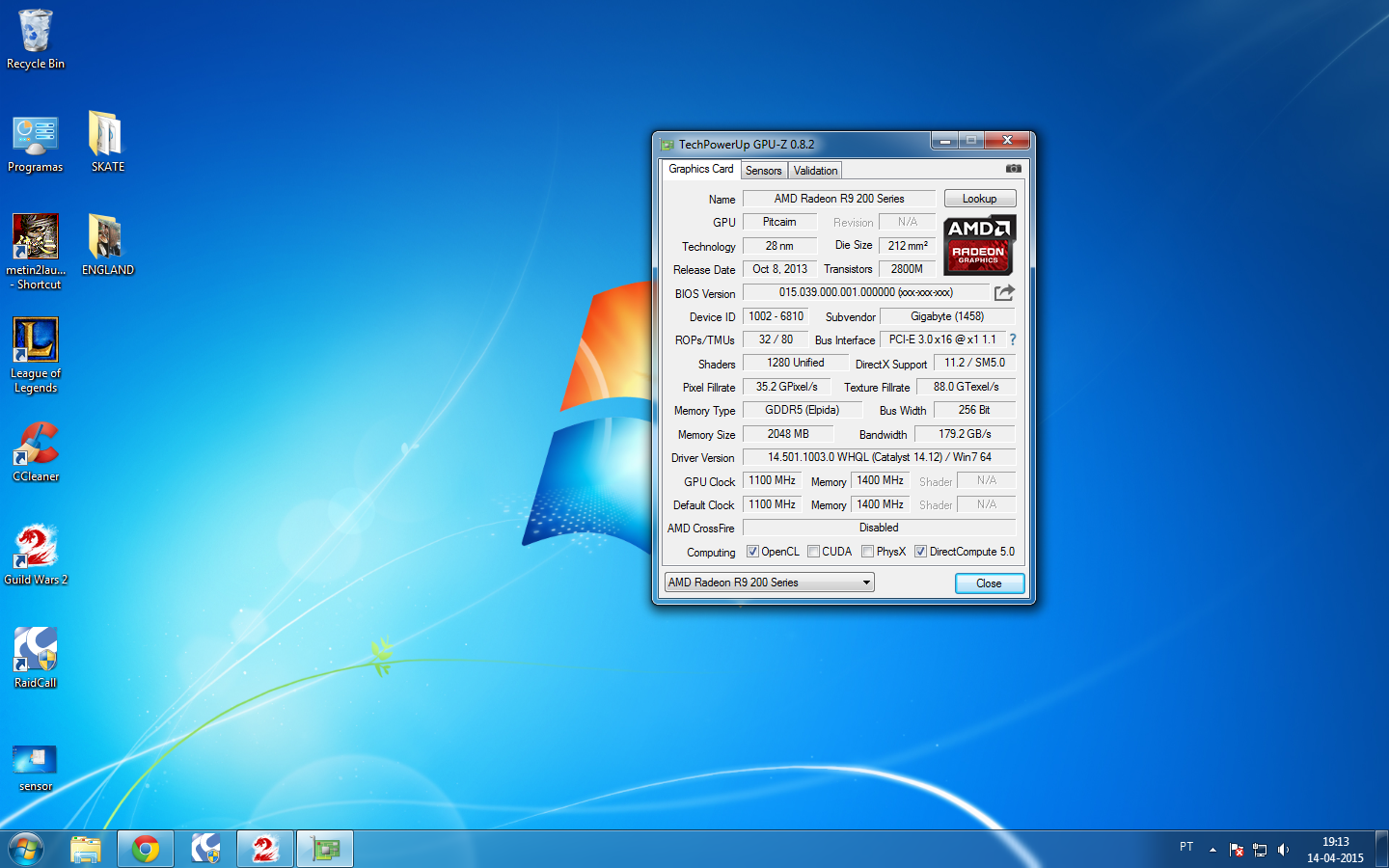Switch to the Sensors tab
This screenshot has height=868, width=1389.
pyautogui.click(x=763, y=171)
